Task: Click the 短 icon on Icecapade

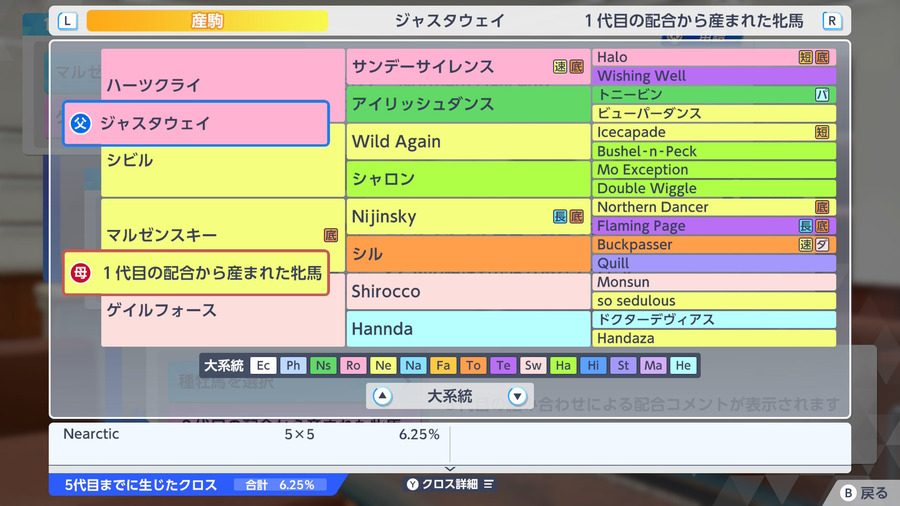Action: [822, 132]
